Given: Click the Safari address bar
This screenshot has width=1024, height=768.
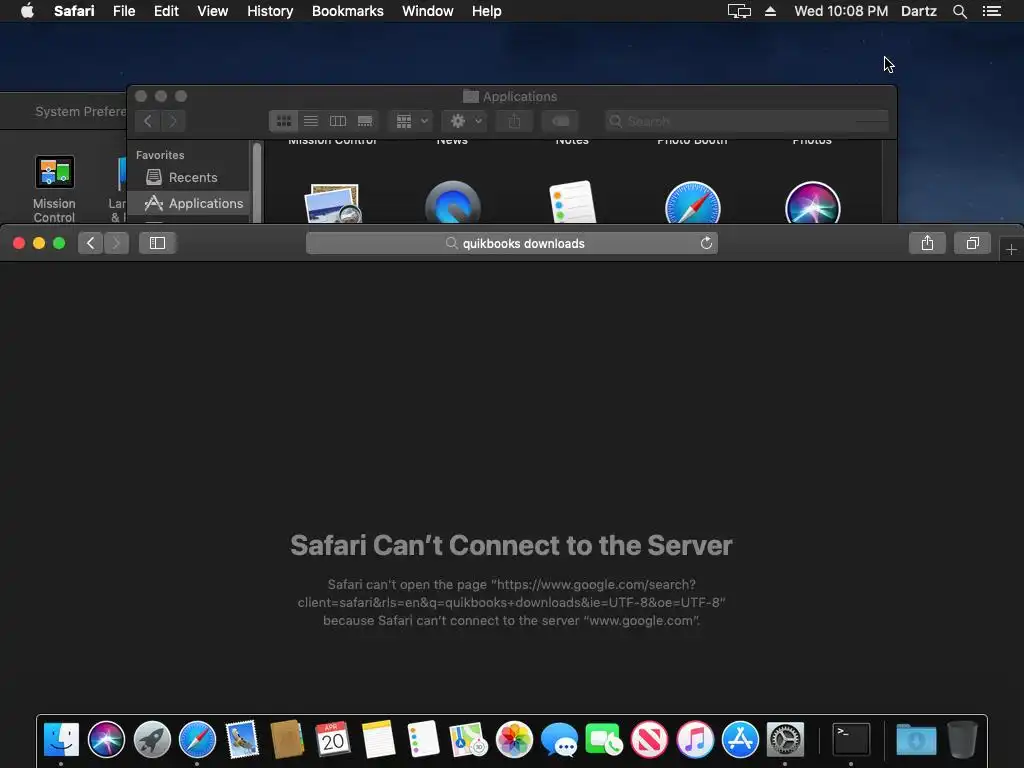Looking at the screenshot, I should [x=511, y=243].
